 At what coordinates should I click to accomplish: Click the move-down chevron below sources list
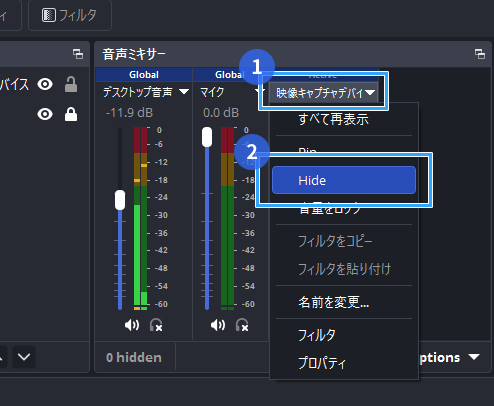[24, 357]
